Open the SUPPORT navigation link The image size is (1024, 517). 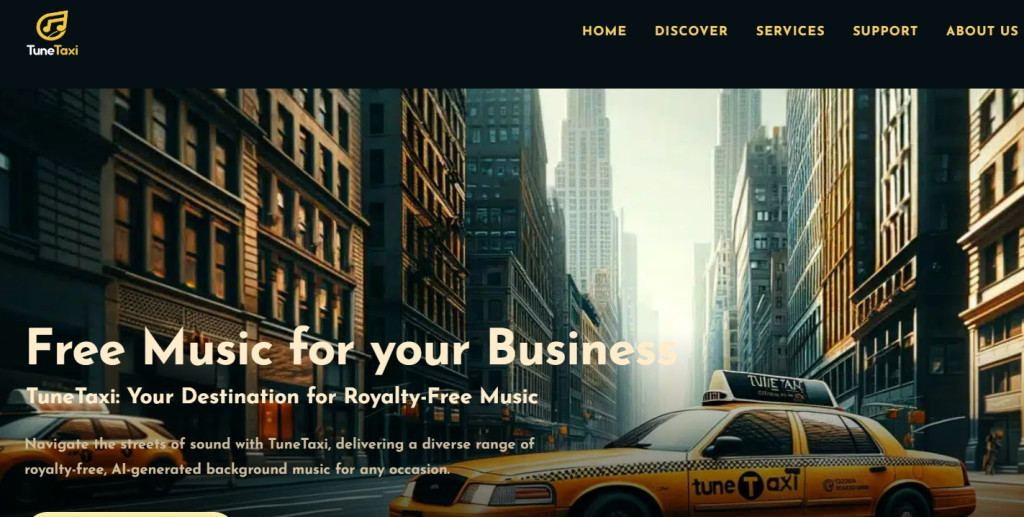coord(885,31)
